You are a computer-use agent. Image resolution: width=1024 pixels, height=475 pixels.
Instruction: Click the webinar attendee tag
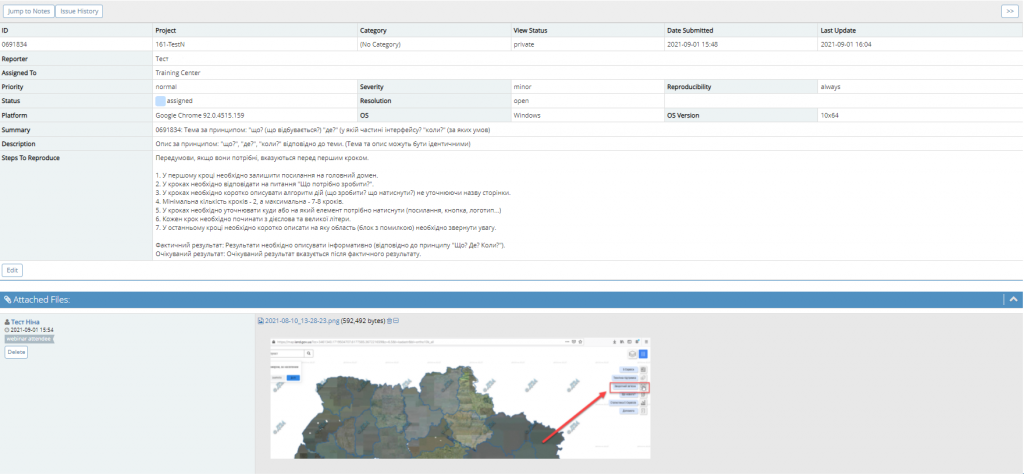coord(29,339)
